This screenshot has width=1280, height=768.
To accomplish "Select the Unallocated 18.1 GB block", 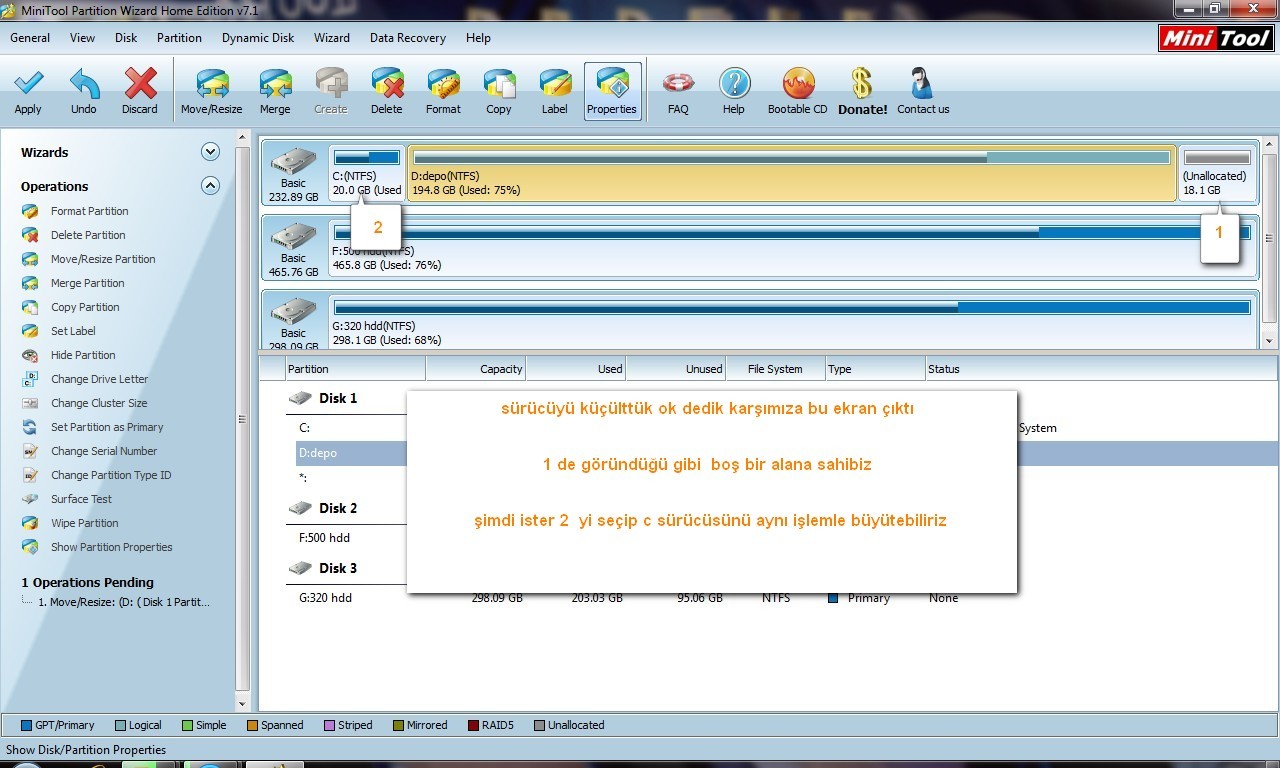I will tap(1217, 173).
